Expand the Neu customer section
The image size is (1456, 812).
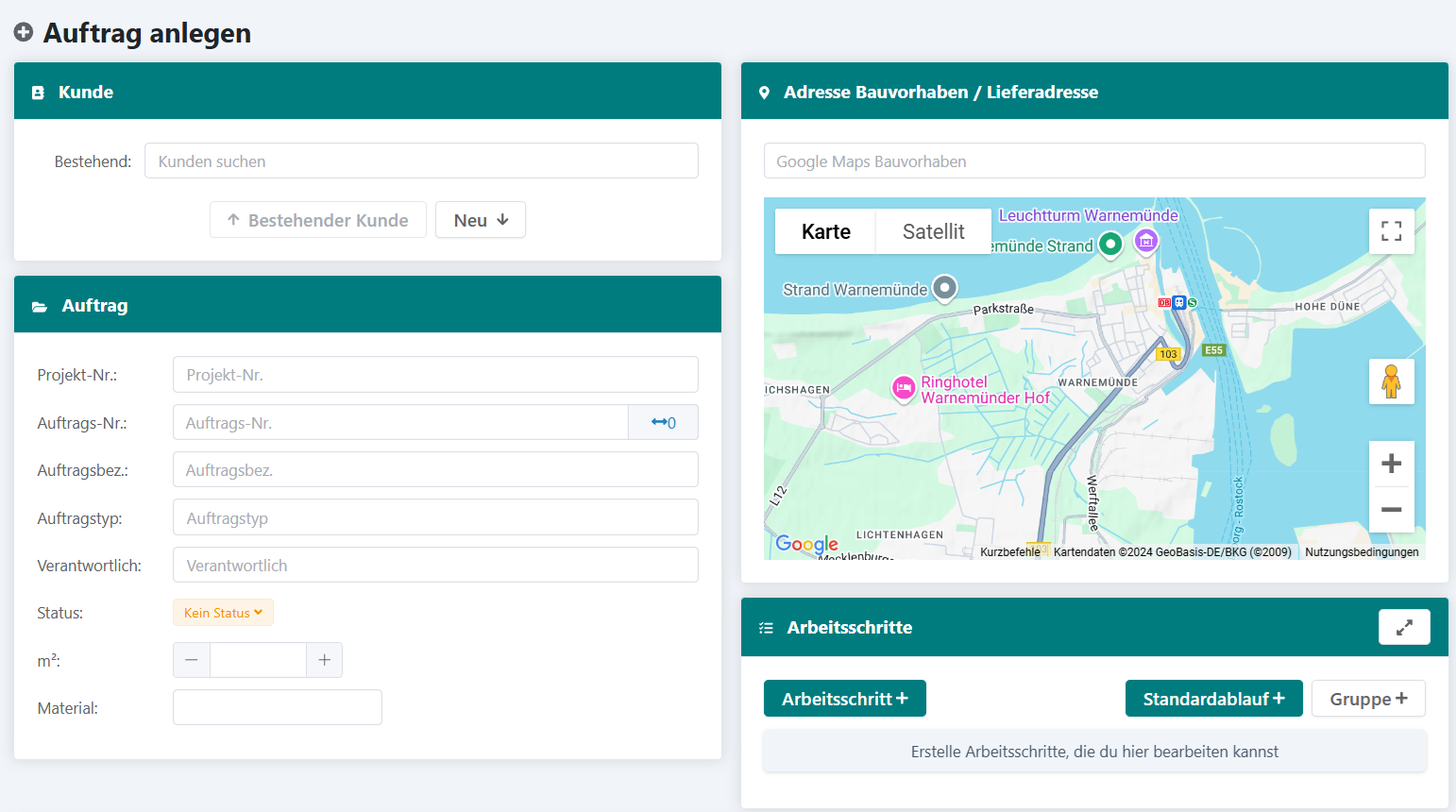480,220
